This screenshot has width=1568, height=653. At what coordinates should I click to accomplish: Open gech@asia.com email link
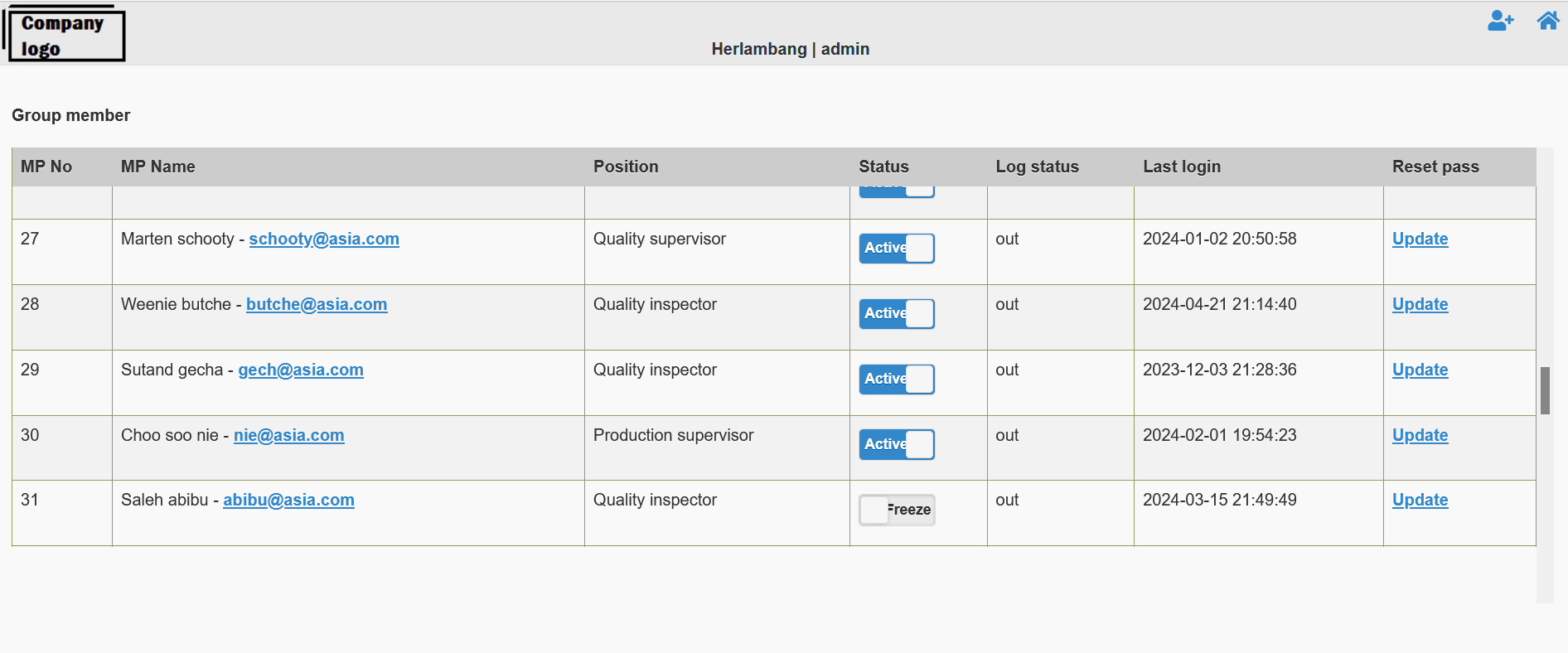click(301, 370)
